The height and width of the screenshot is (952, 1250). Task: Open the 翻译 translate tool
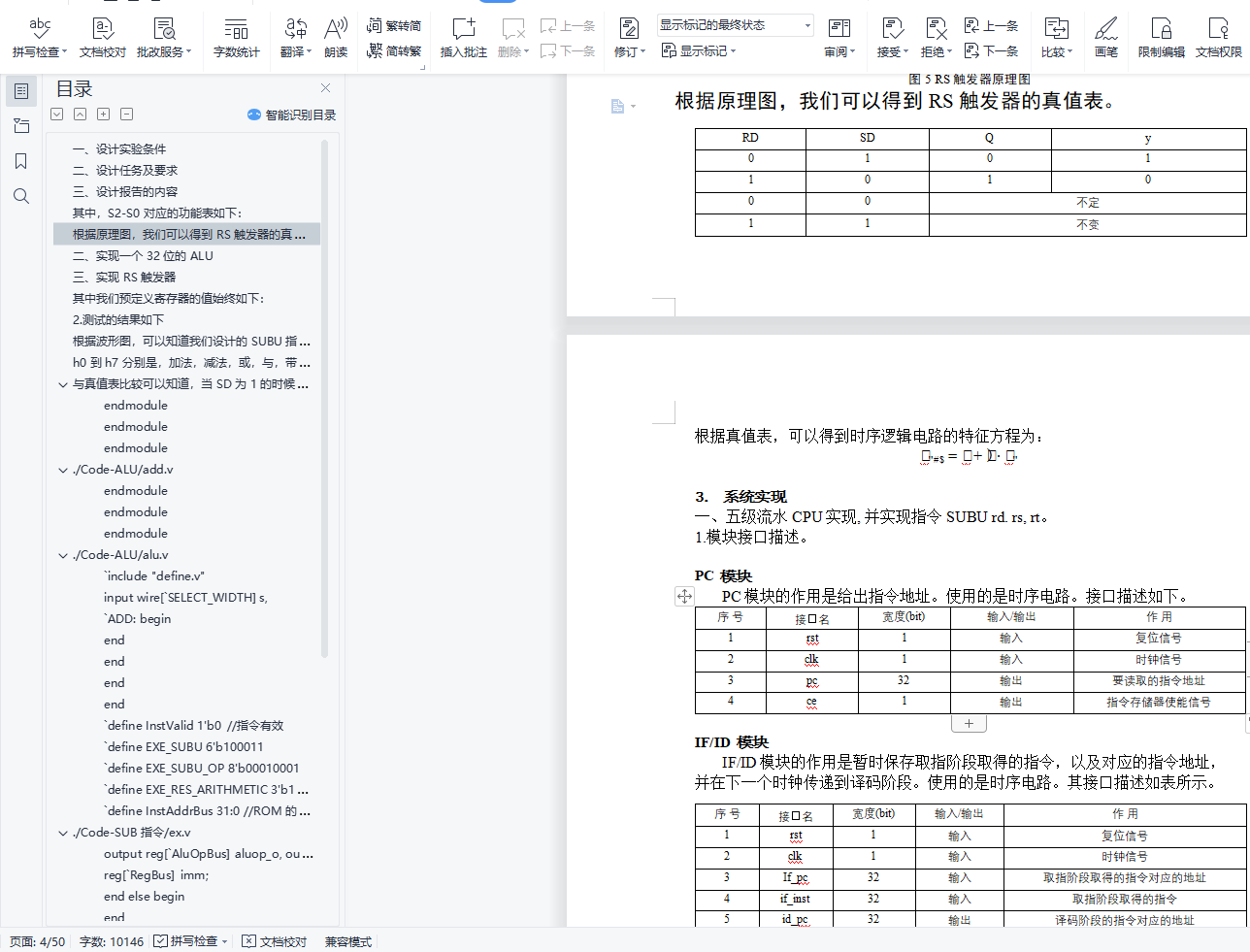296,37
